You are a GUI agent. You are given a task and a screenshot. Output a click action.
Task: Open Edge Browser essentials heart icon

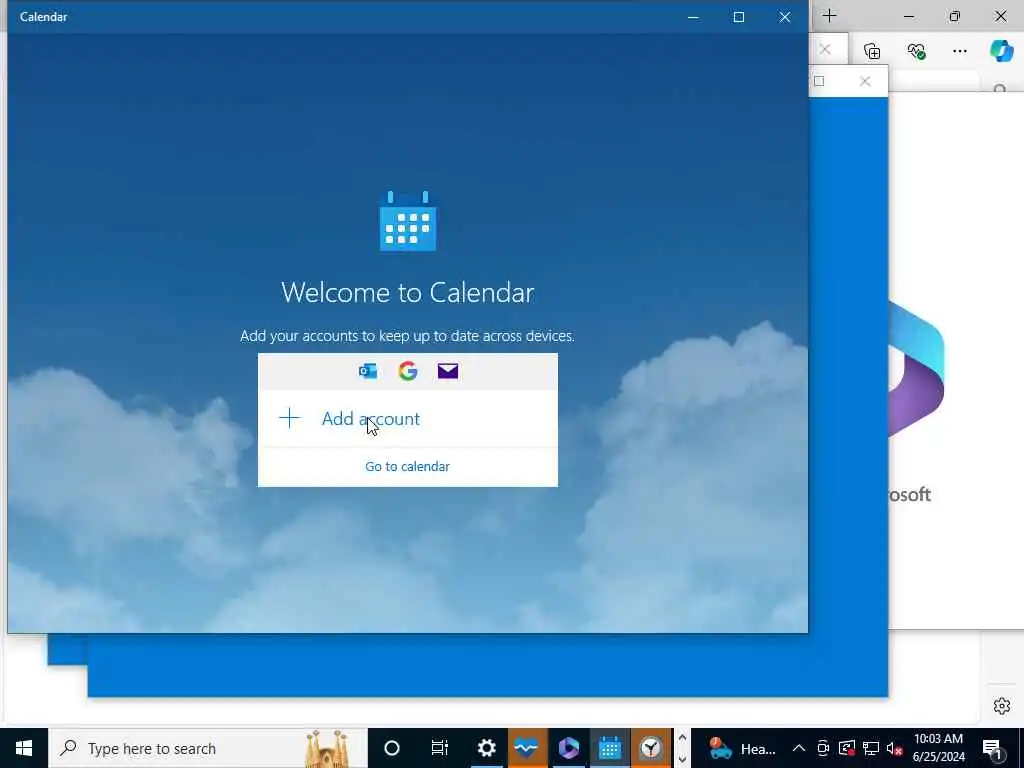(x=916, y=51)
